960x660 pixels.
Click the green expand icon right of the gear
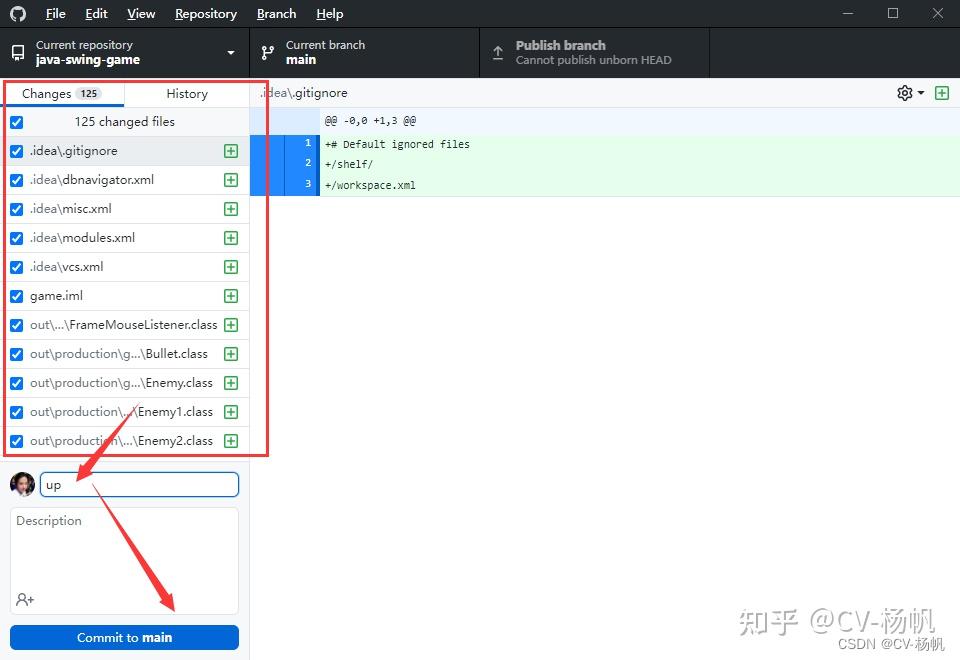941,92
